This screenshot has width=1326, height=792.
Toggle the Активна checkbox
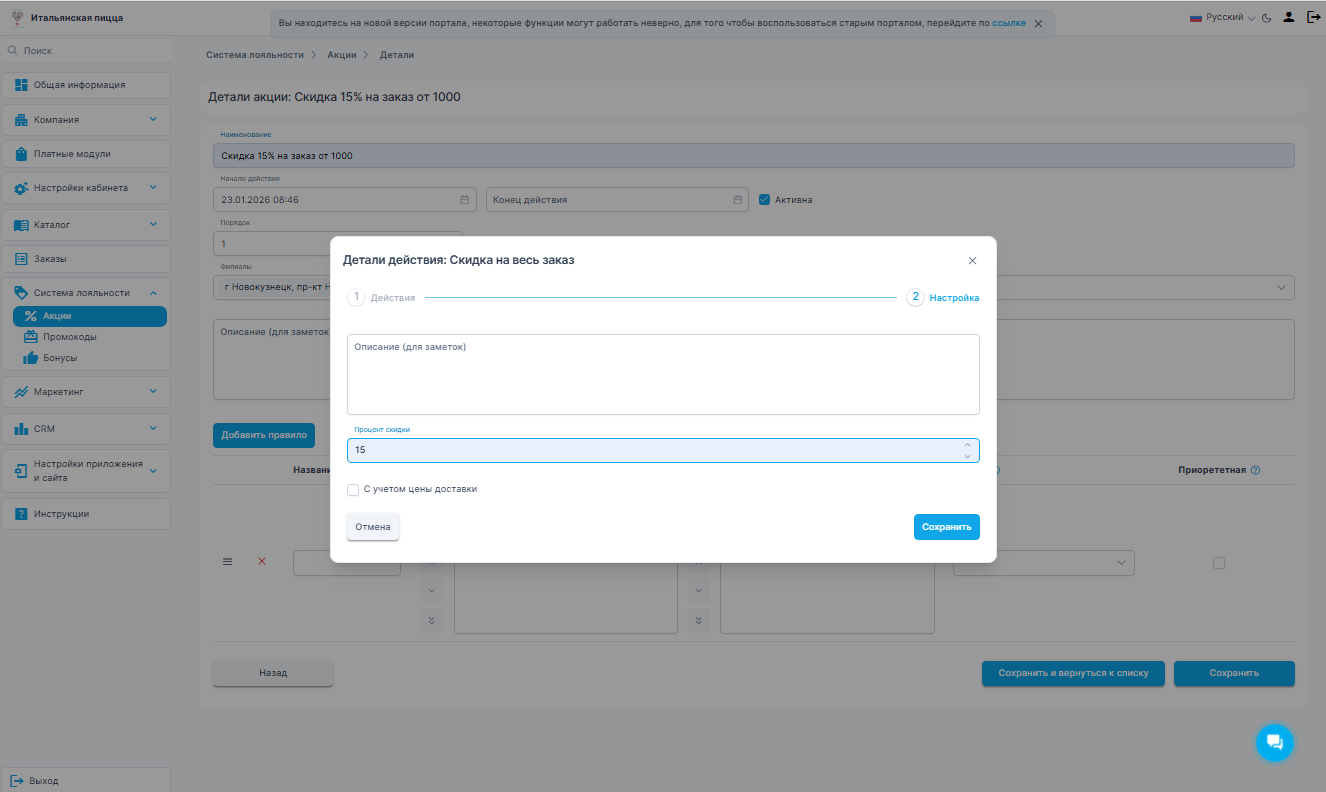(x=765, y=199)
